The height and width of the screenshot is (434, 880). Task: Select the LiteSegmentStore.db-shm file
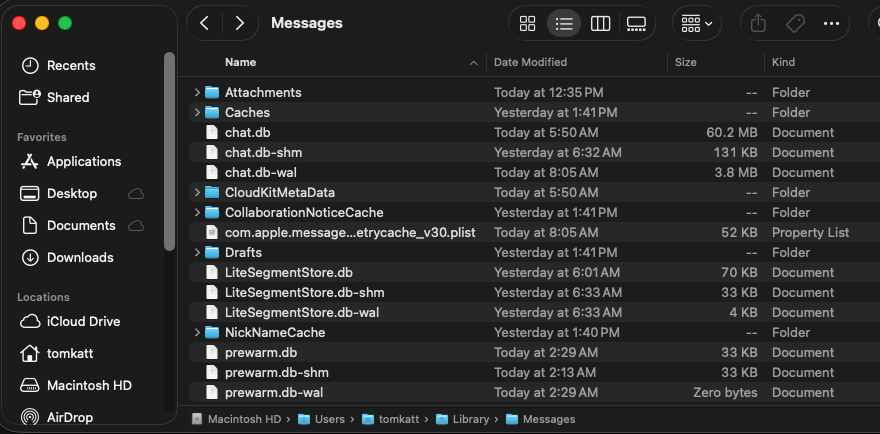[305, 293]
